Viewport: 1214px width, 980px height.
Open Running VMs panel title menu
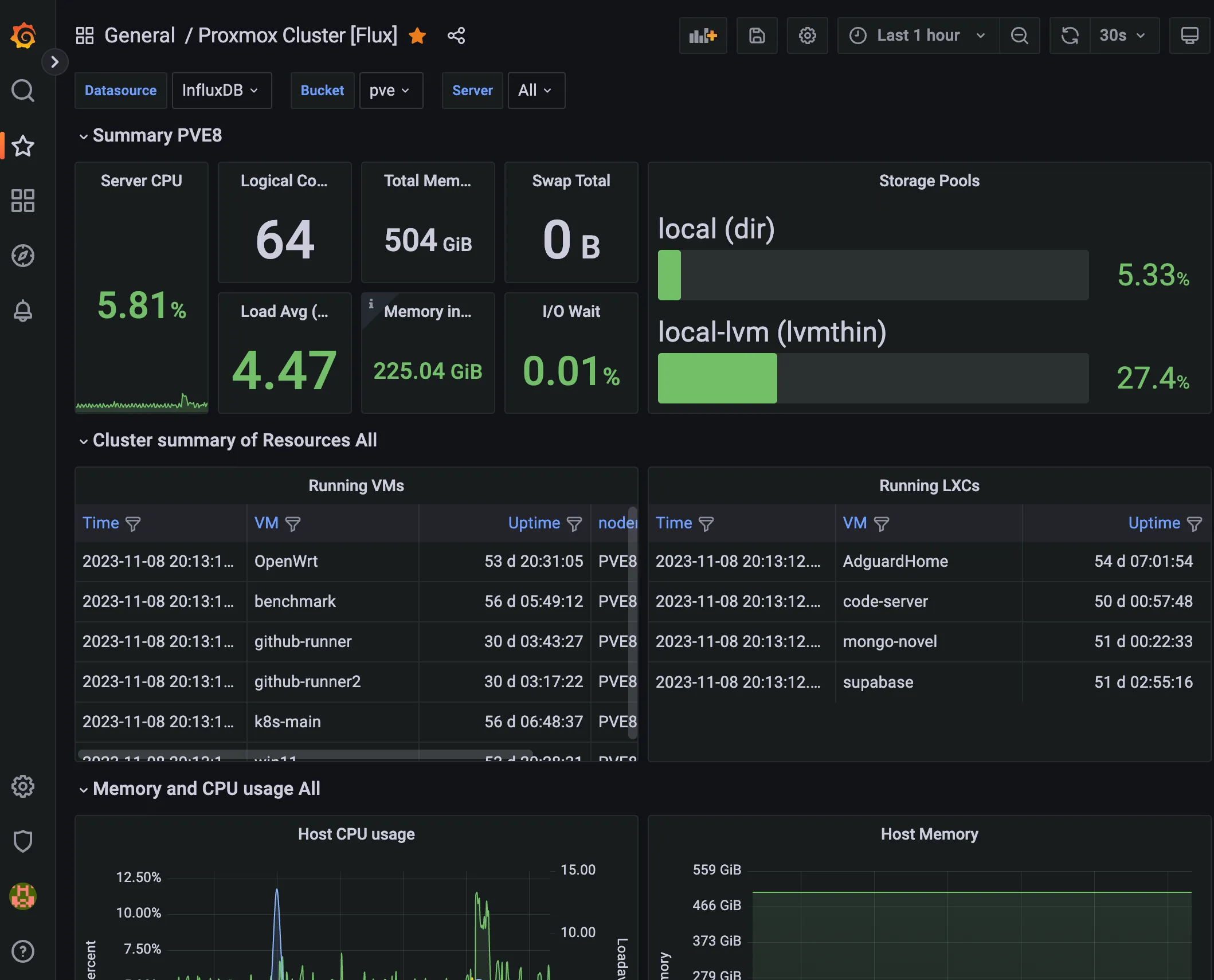click(x=356, y=486)
